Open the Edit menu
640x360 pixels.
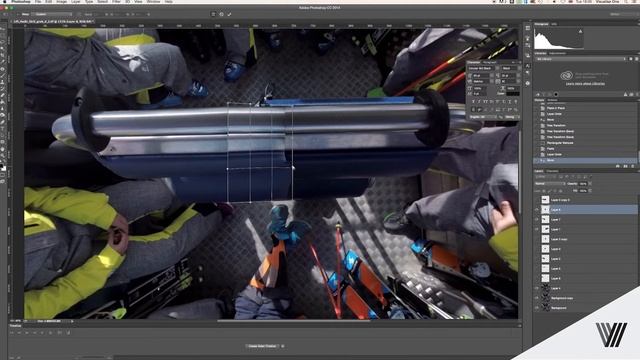(x=49, y=2)
